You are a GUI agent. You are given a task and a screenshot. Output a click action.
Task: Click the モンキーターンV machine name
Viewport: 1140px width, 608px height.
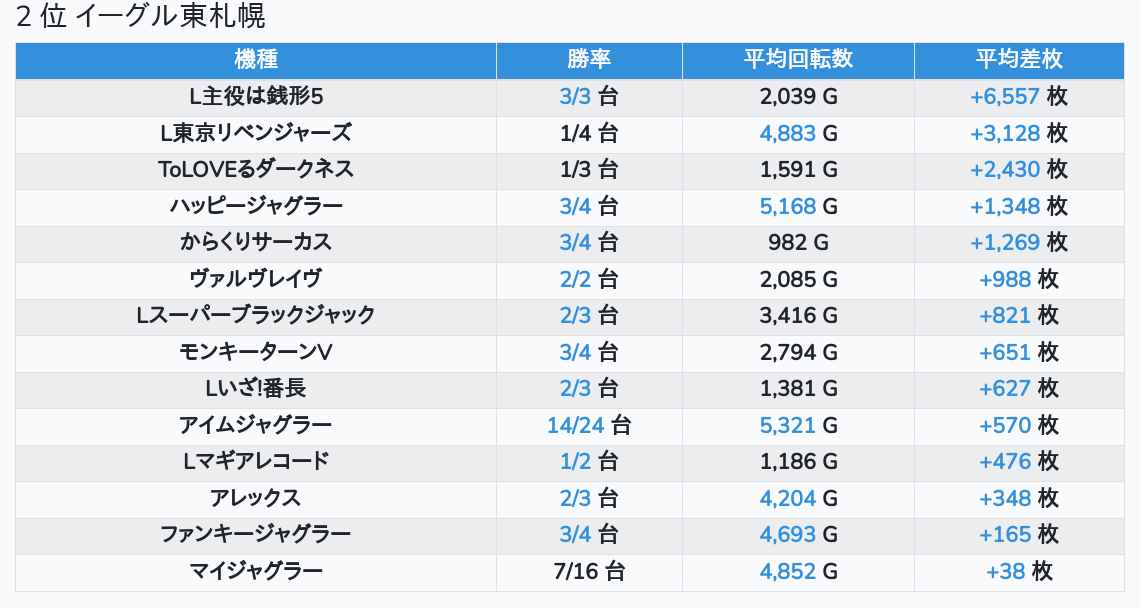[x=256, y=352]
